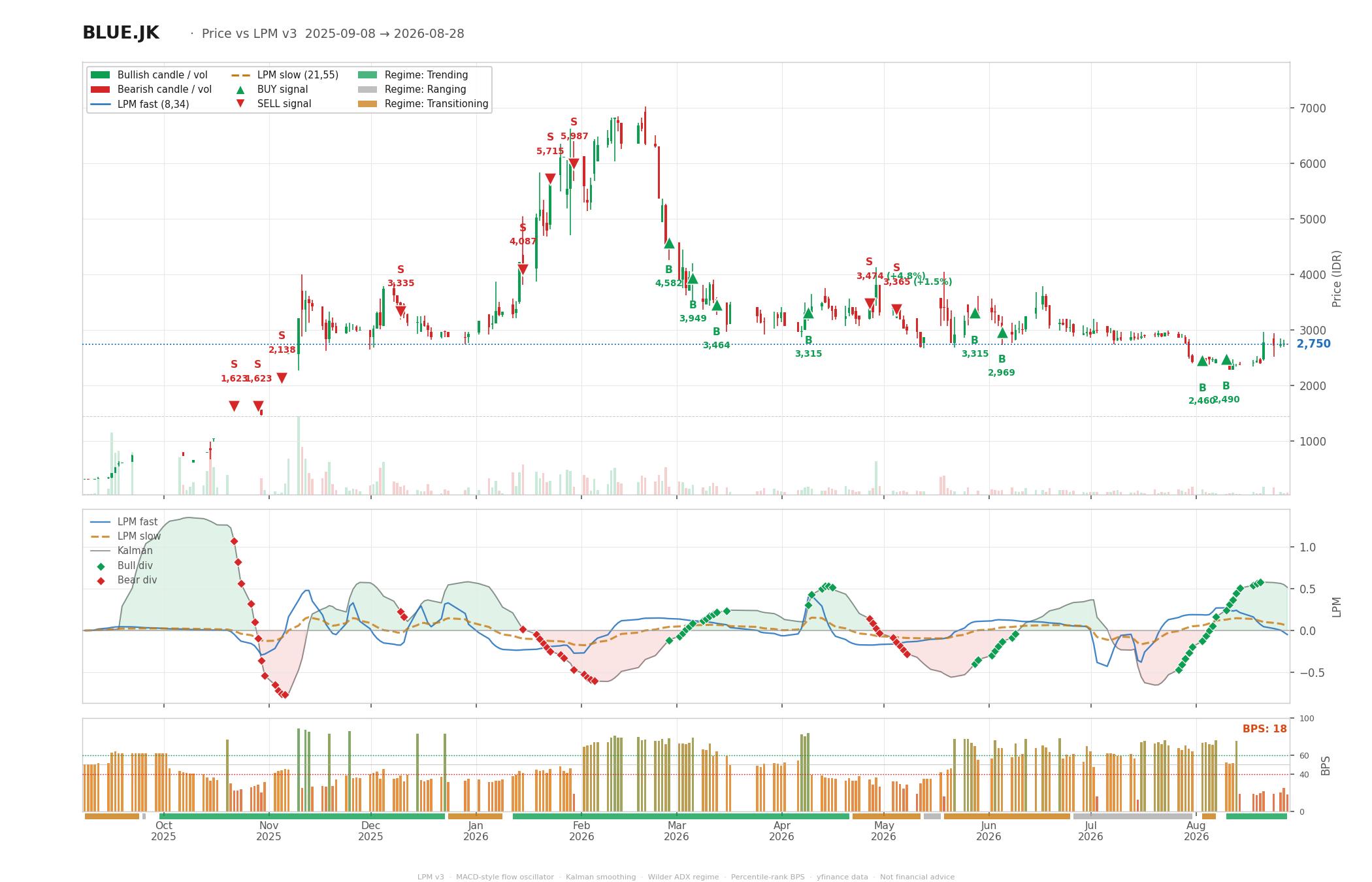Viewport: 1372px width, 882px height.
Task: Click the 100 tick on BPS axis
Action: coord(1307,719)
